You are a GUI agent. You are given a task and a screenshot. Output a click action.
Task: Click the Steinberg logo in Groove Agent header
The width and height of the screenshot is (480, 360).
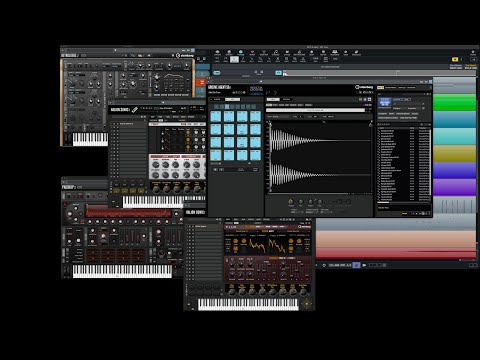pyautogui.click(x=364, y=87)
